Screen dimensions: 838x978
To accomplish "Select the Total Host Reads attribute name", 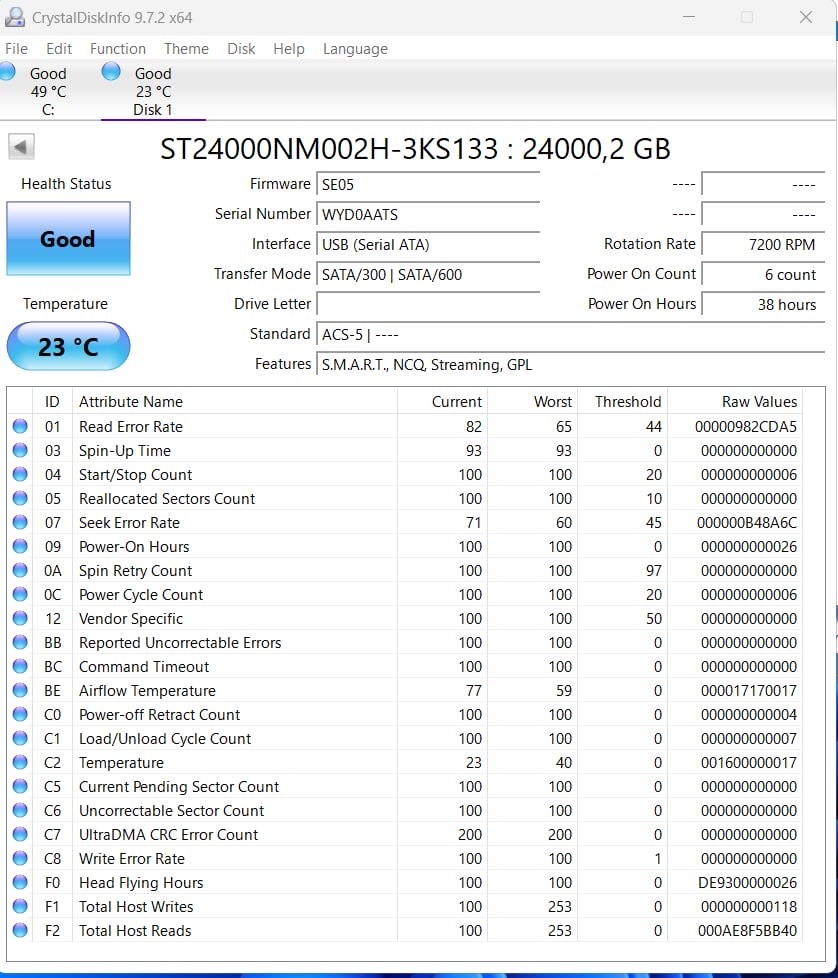I will [135, 931].
